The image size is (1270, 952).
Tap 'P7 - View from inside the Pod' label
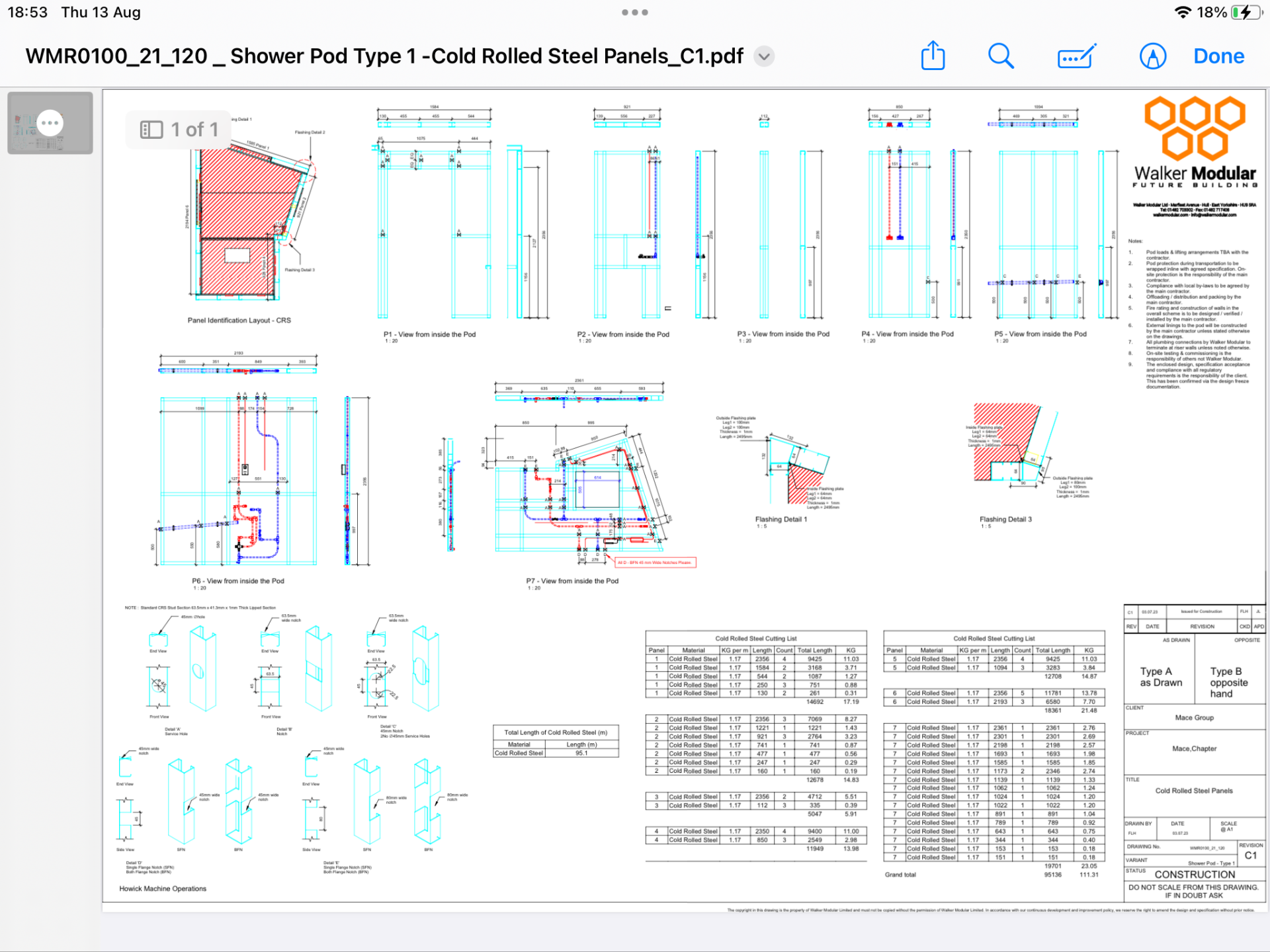[572, 580]
